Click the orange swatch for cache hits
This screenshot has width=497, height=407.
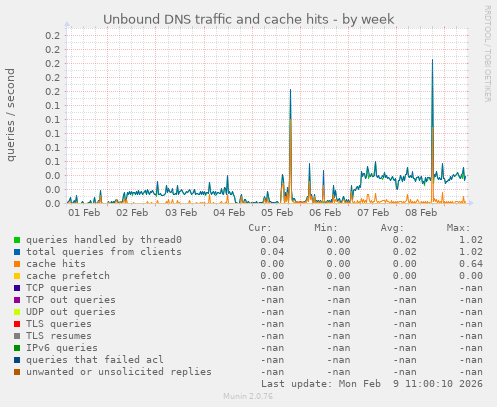click(x=17, y=264)
